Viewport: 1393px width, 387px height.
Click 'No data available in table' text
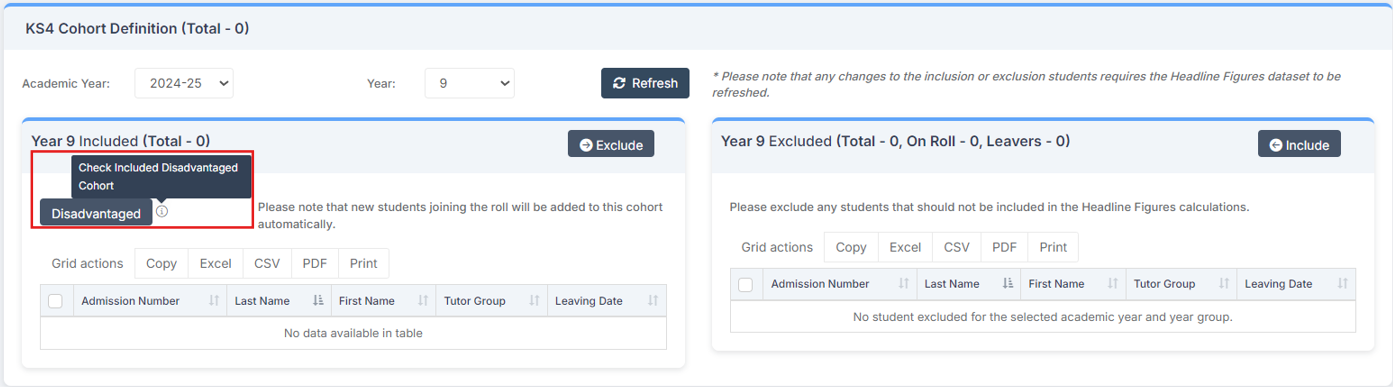click(x=353, y=333)
